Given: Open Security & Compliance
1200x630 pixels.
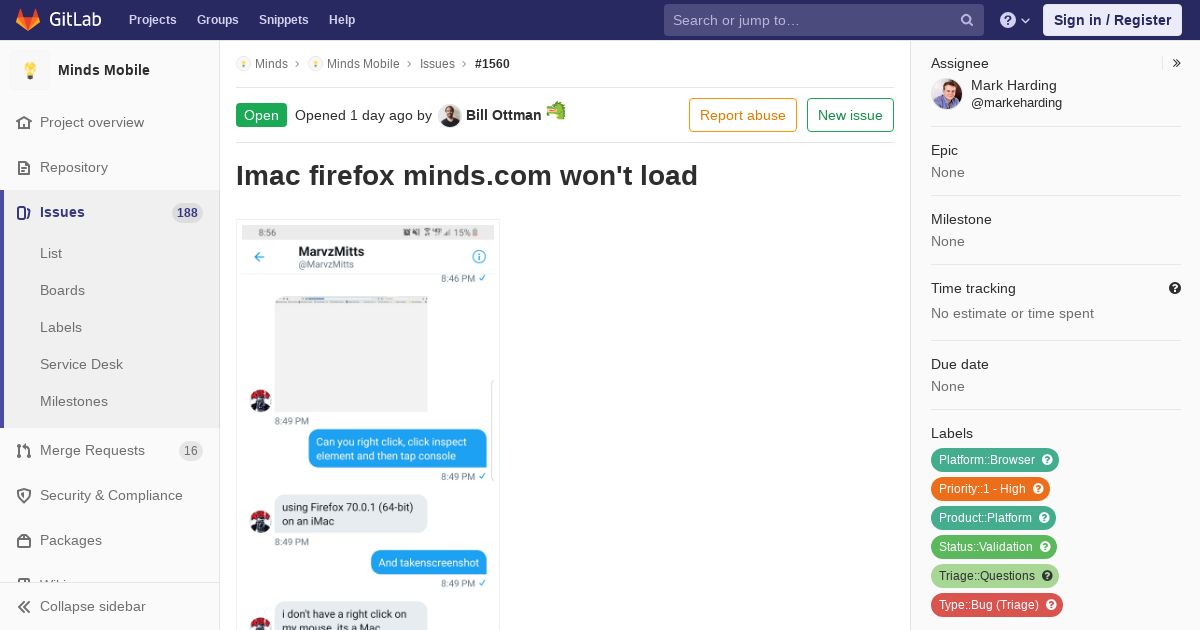Looking at the screenshot, I should click(111, 495).
